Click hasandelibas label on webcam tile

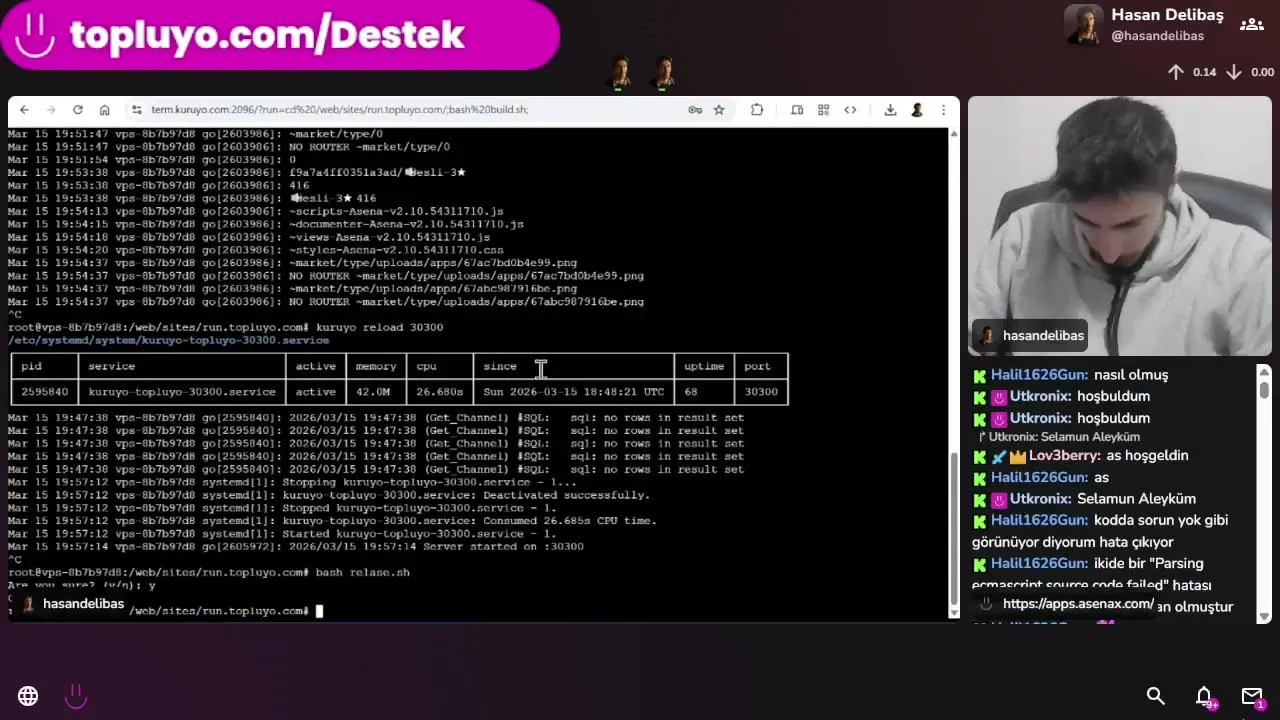1030,335
